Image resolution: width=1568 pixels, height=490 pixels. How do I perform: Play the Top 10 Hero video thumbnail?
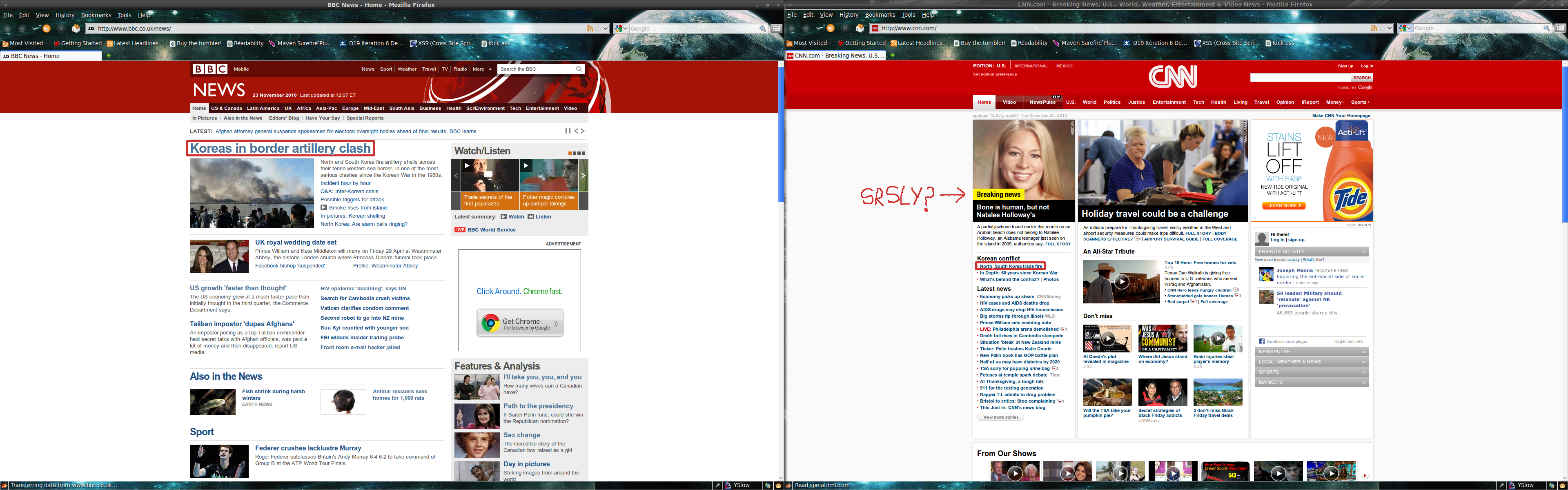point(1121,281)
